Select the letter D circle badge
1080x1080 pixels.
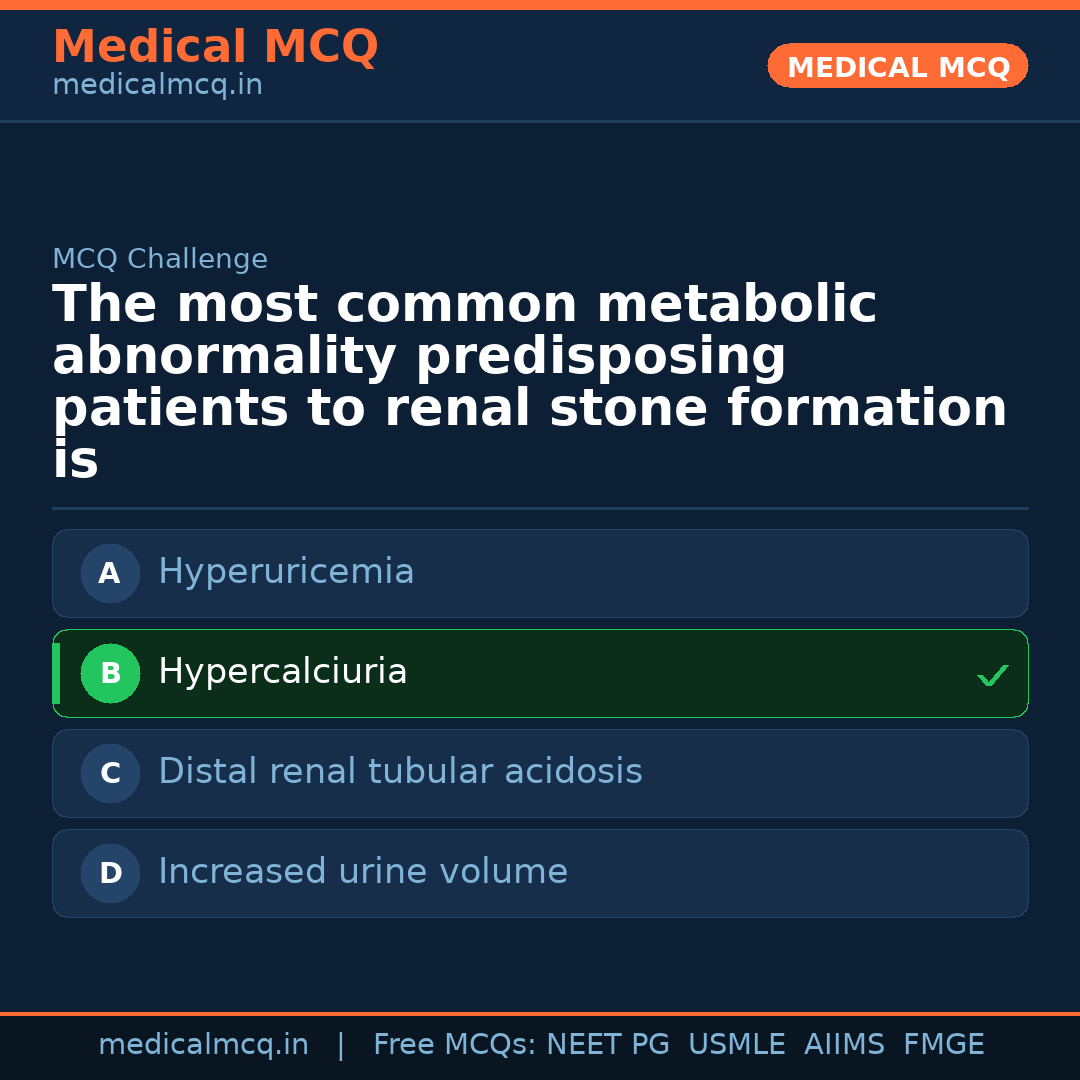tap(110, 874)
